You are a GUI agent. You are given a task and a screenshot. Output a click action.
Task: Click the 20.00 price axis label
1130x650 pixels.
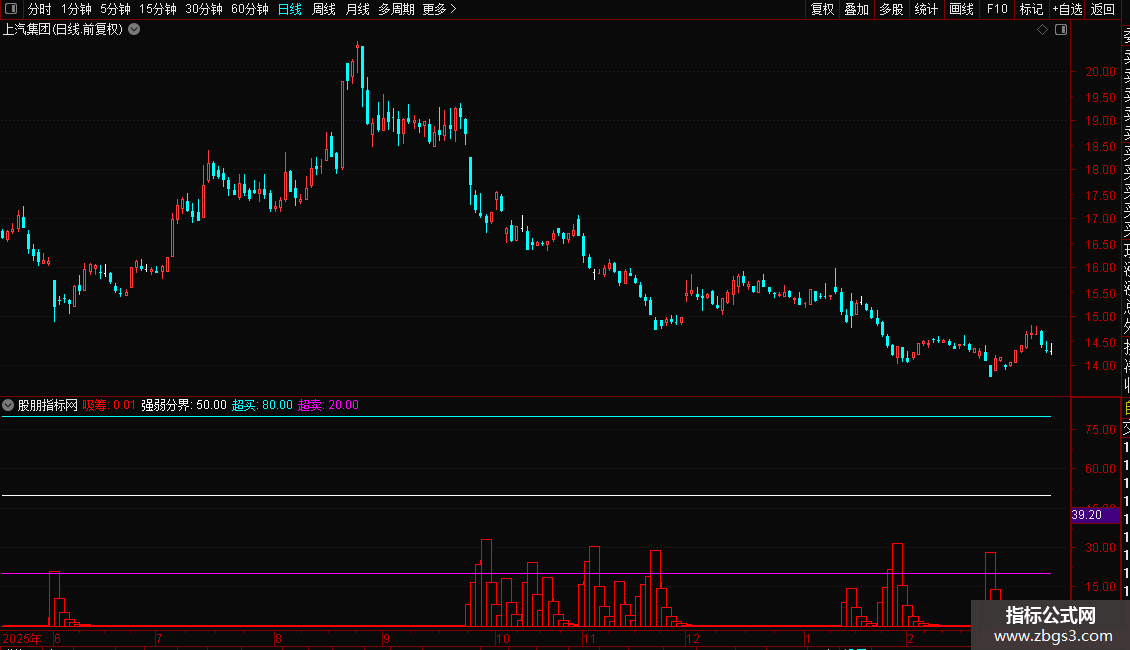click(1100, 71)
